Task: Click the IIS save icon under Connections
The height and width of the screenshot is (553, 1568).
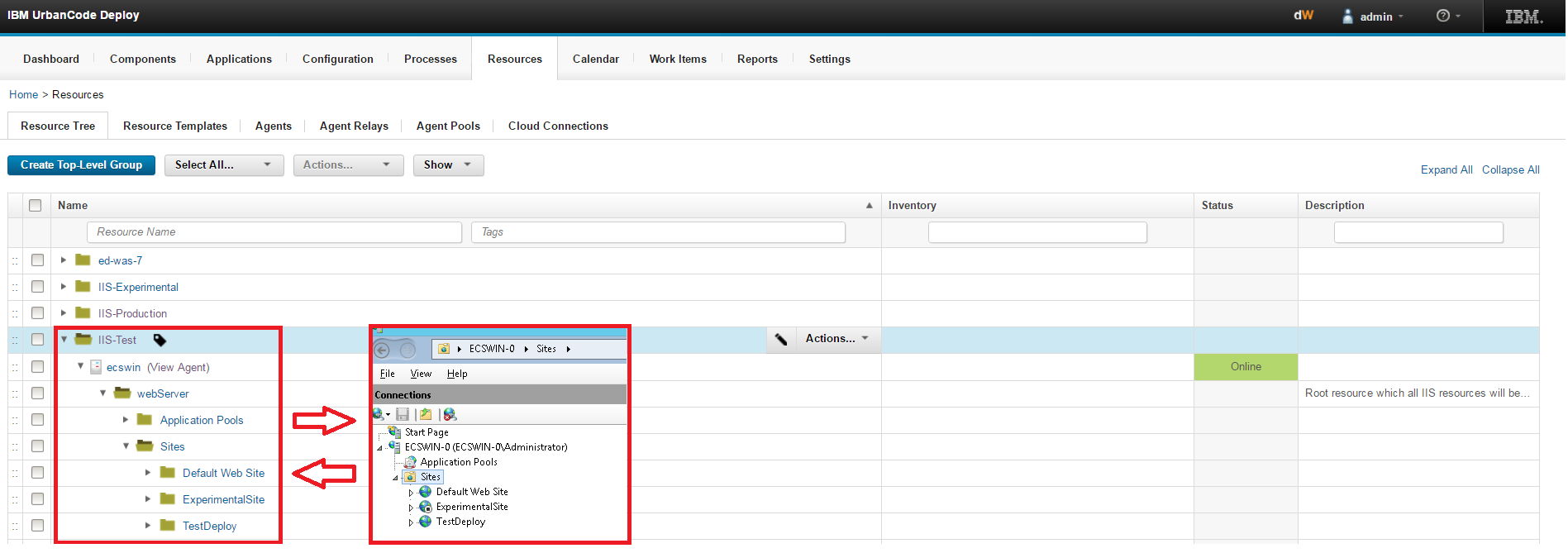Action: [x=403, y=414]
